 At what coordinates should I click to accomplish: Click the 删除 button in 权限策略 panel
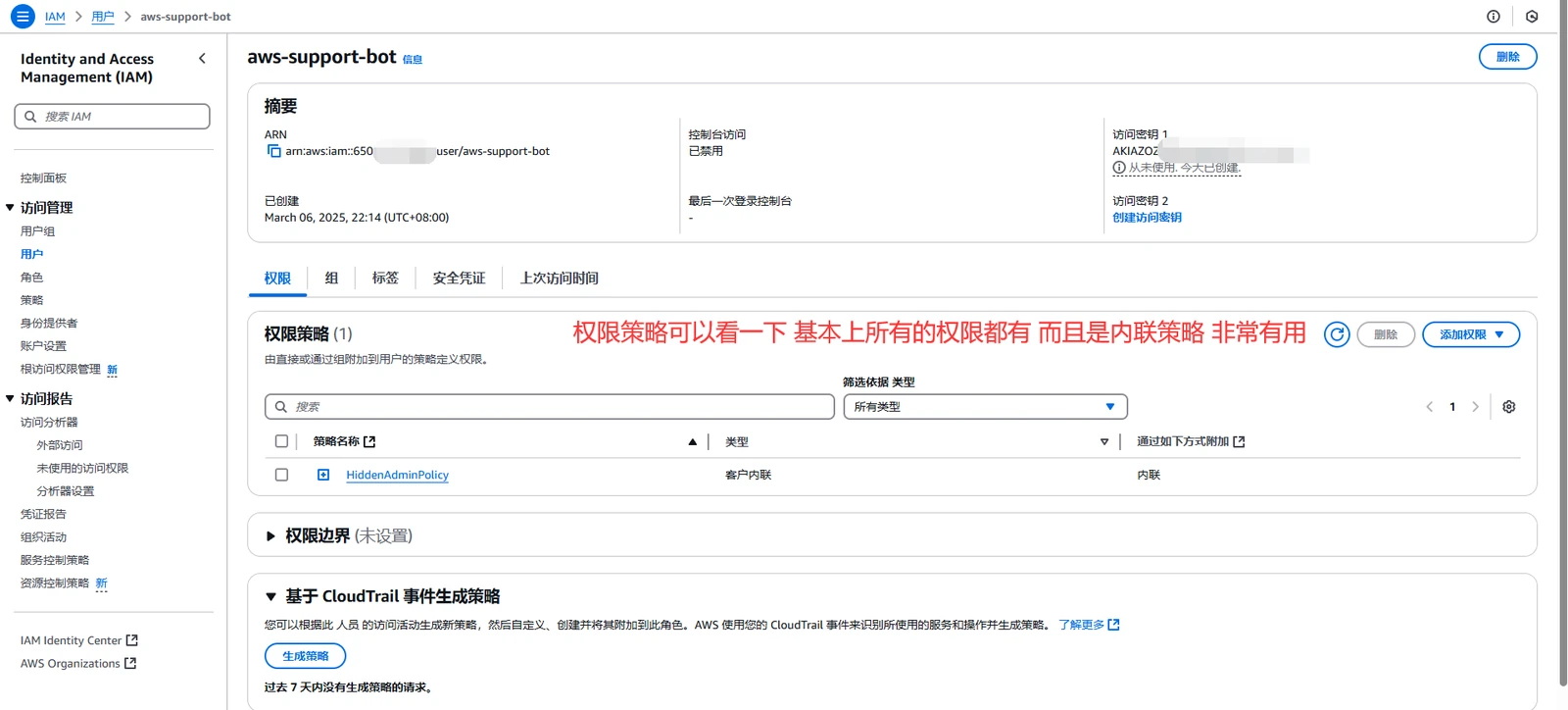[1386, 334]
